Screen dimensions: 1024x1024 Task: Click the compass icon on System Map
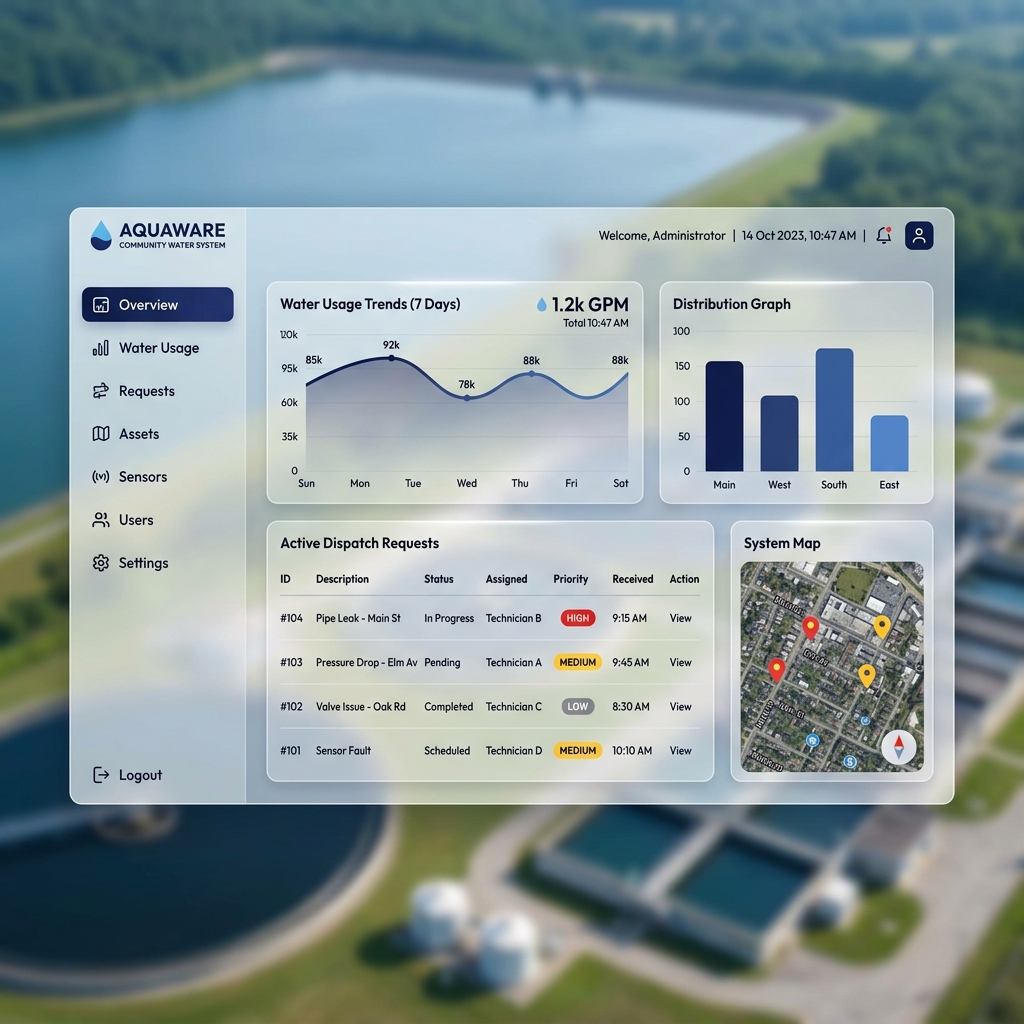(x=899, y=747)
